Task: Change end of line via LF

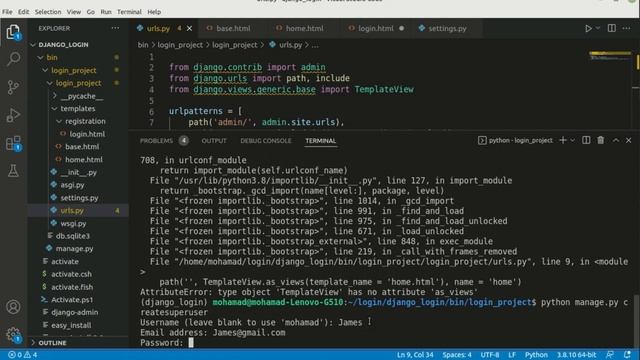Action: click(x=512, y=355)
